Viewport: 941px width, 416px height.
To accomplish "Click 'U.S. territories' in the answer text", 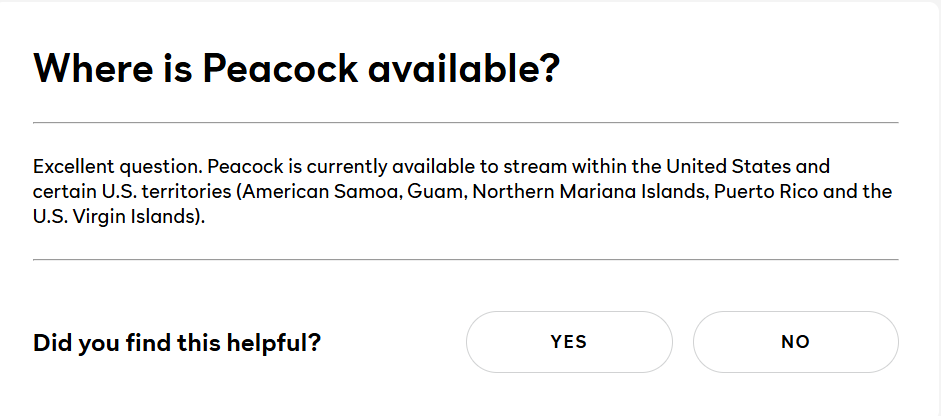I will 158,191.
